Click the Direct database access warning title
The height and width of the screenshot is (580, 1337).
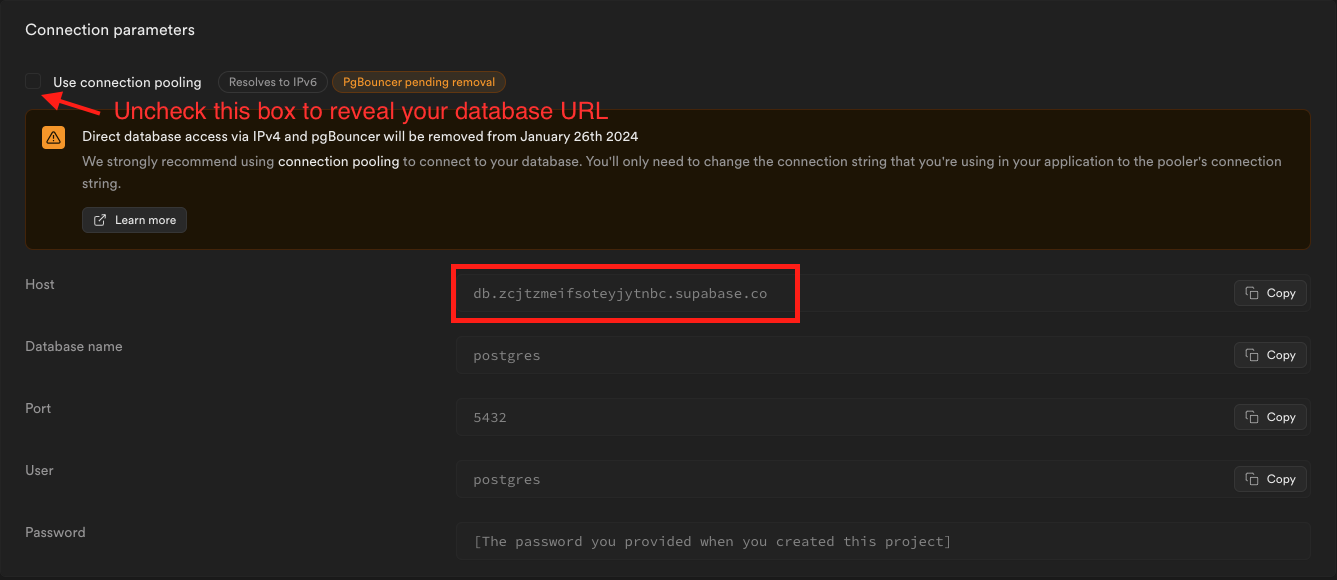pyautogui.click(x=360, y=136)
